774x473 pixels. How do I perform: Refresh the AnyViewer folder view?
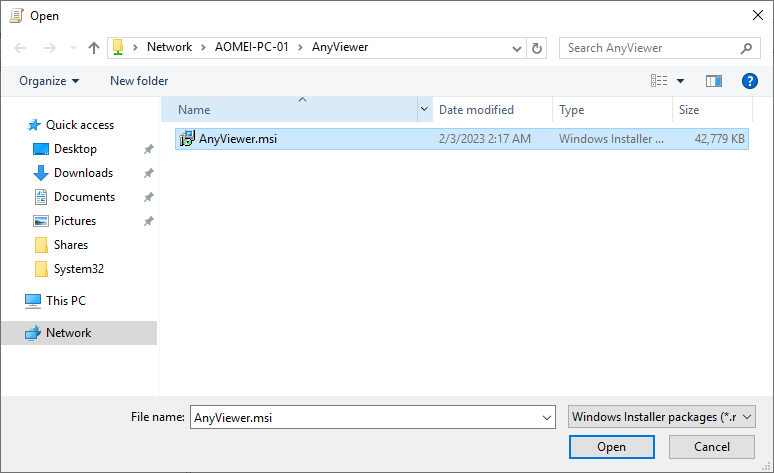[x=538, y=48]
